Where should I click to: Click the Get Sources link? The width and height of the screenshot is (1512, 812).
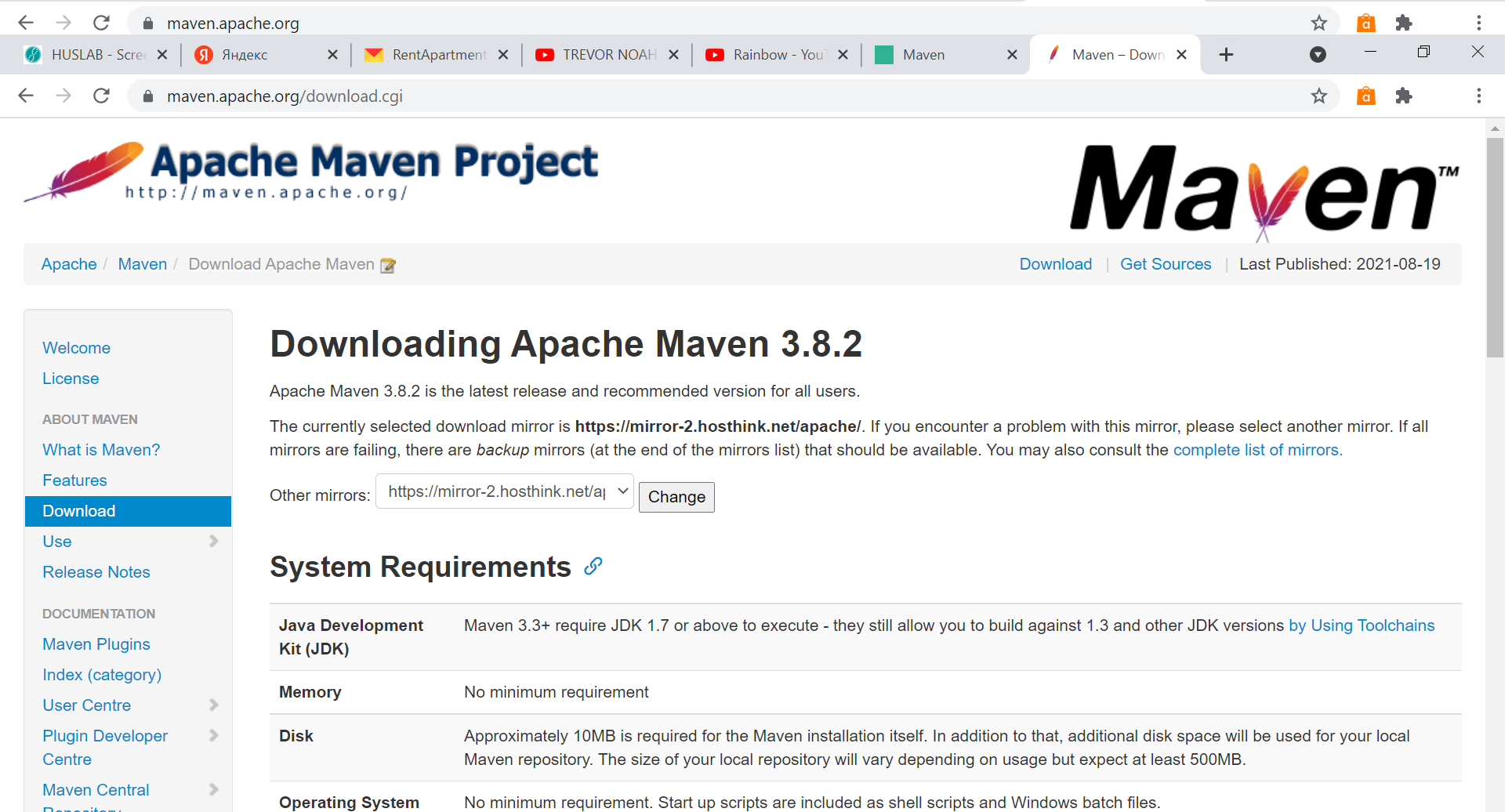[1166, 264]
